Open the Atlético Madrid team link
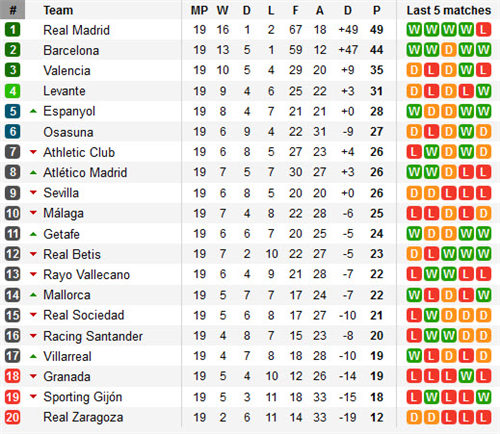500x434 pixels. (85, 172)
